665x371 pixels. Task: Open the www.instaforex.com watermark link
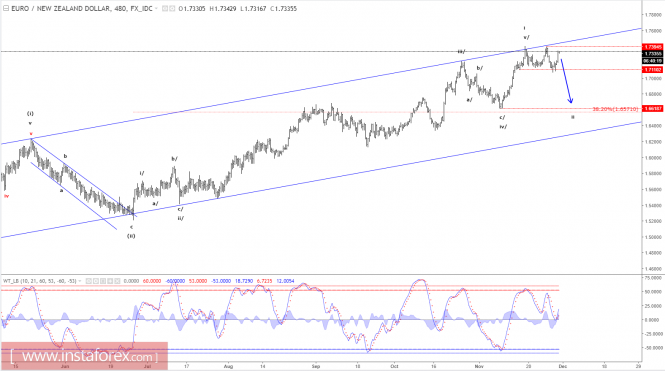point(84,356)
